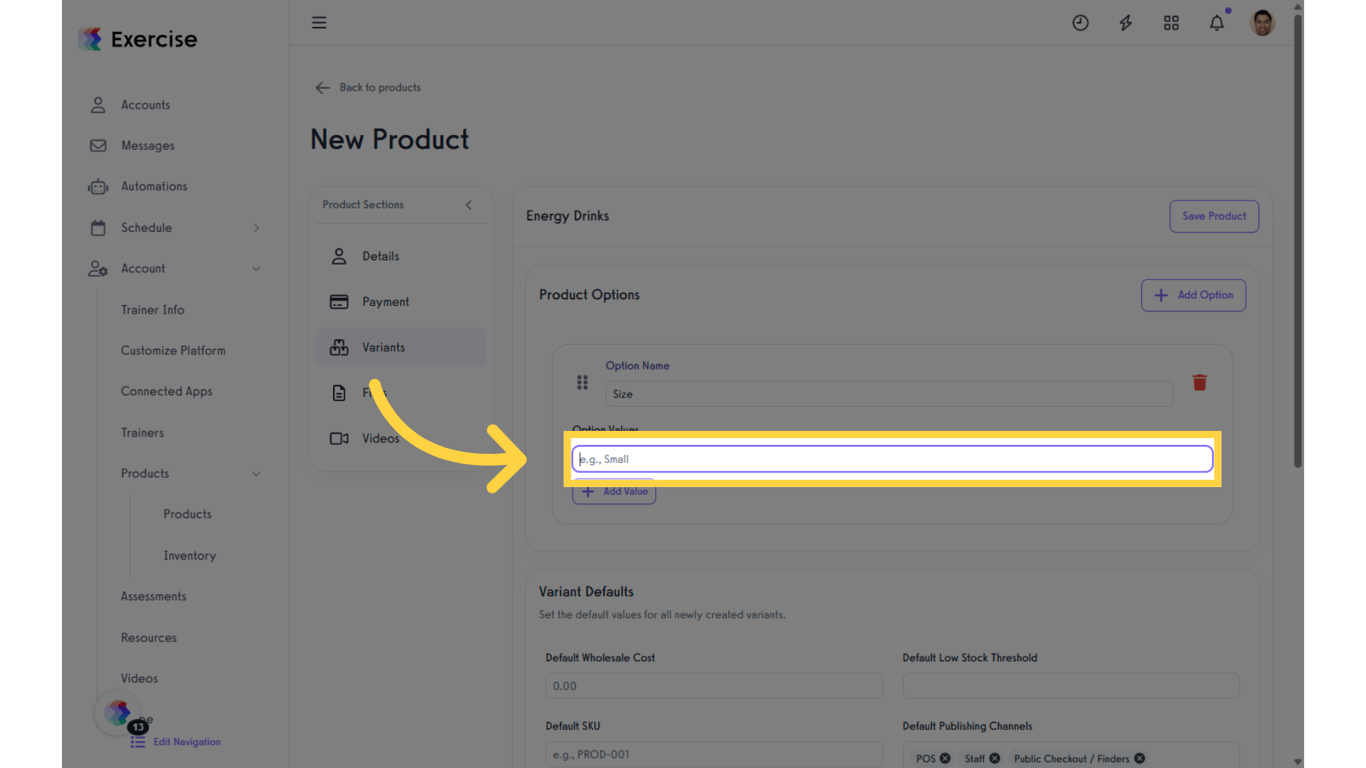Viewport: 1366px width, 768px height.
Task: Select Inventory under Products
Action: 189,555
